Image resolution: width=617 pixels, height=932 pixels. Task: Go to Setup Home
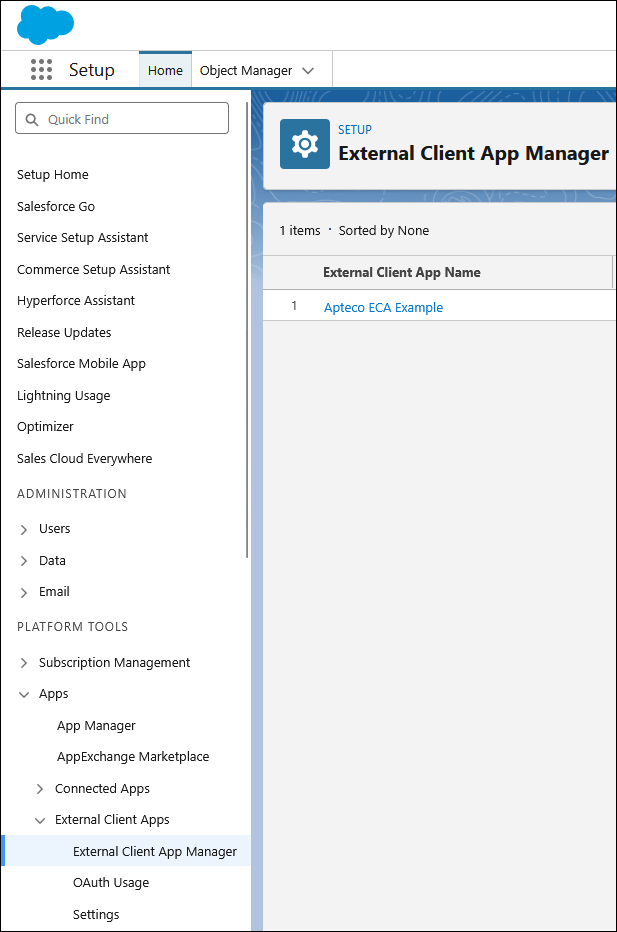click(x=53, y=175)
